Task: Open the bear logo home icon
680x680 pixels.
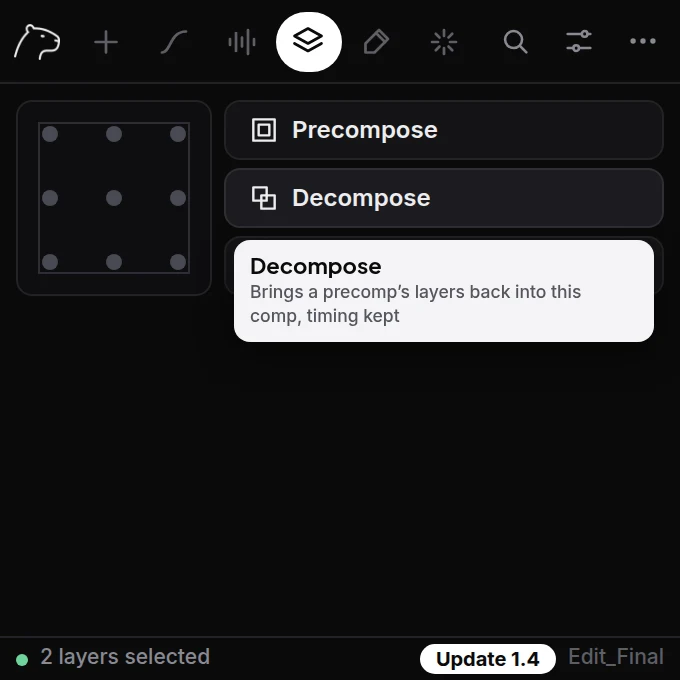Action: pos(37,42)
